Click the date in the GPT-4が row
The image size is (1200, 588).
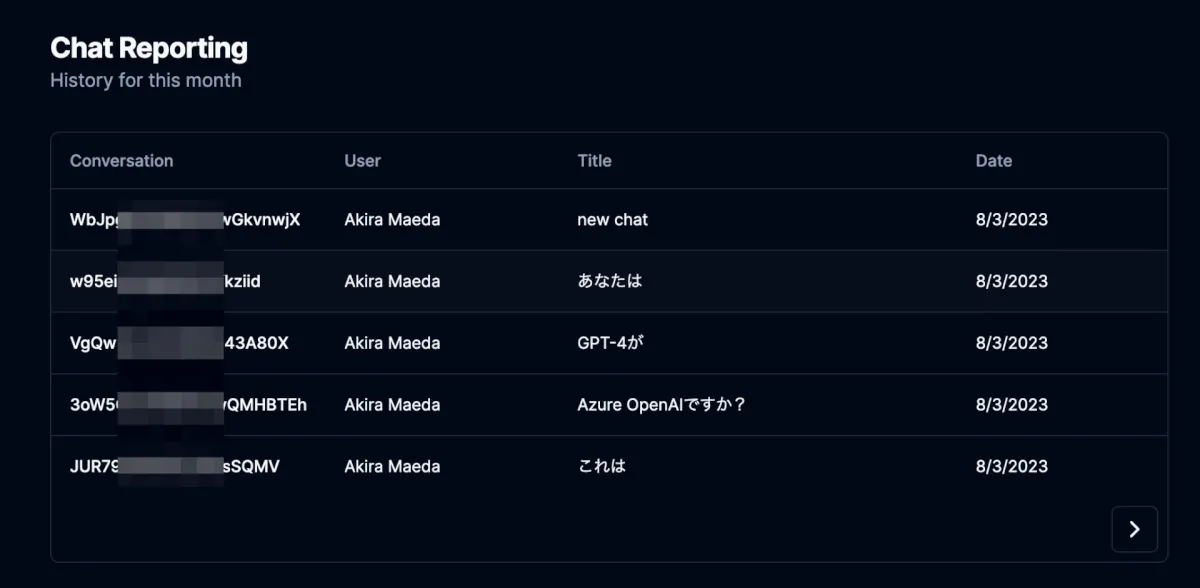click(1011, 343)
